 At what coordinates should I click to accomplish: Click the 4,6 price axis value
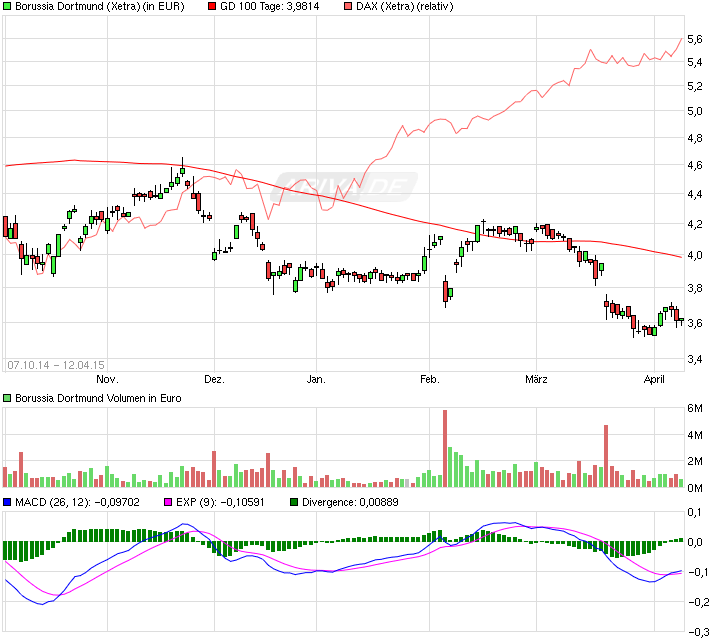pos(695,165)
